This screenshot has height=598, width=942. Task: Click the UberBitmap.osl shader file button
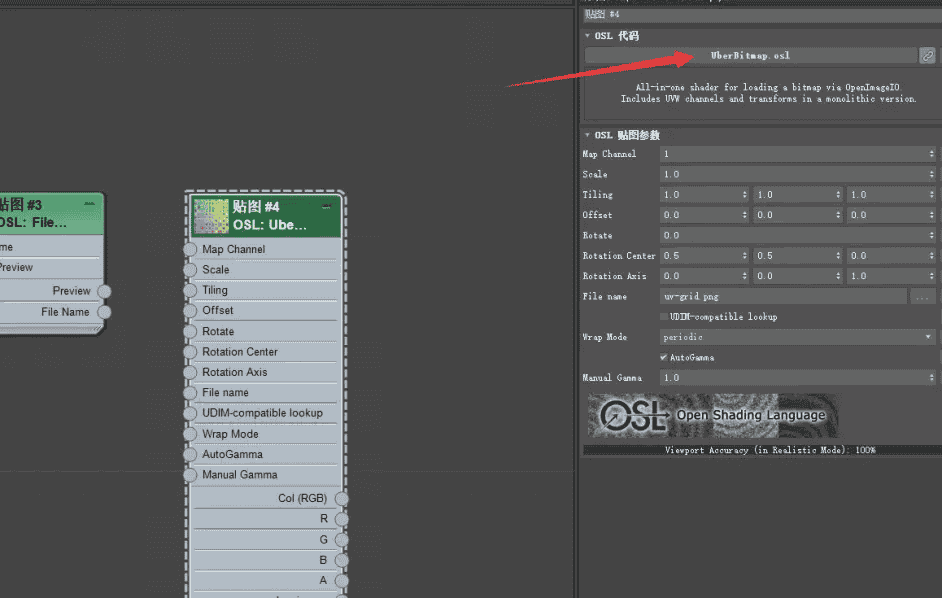[750, 56]
